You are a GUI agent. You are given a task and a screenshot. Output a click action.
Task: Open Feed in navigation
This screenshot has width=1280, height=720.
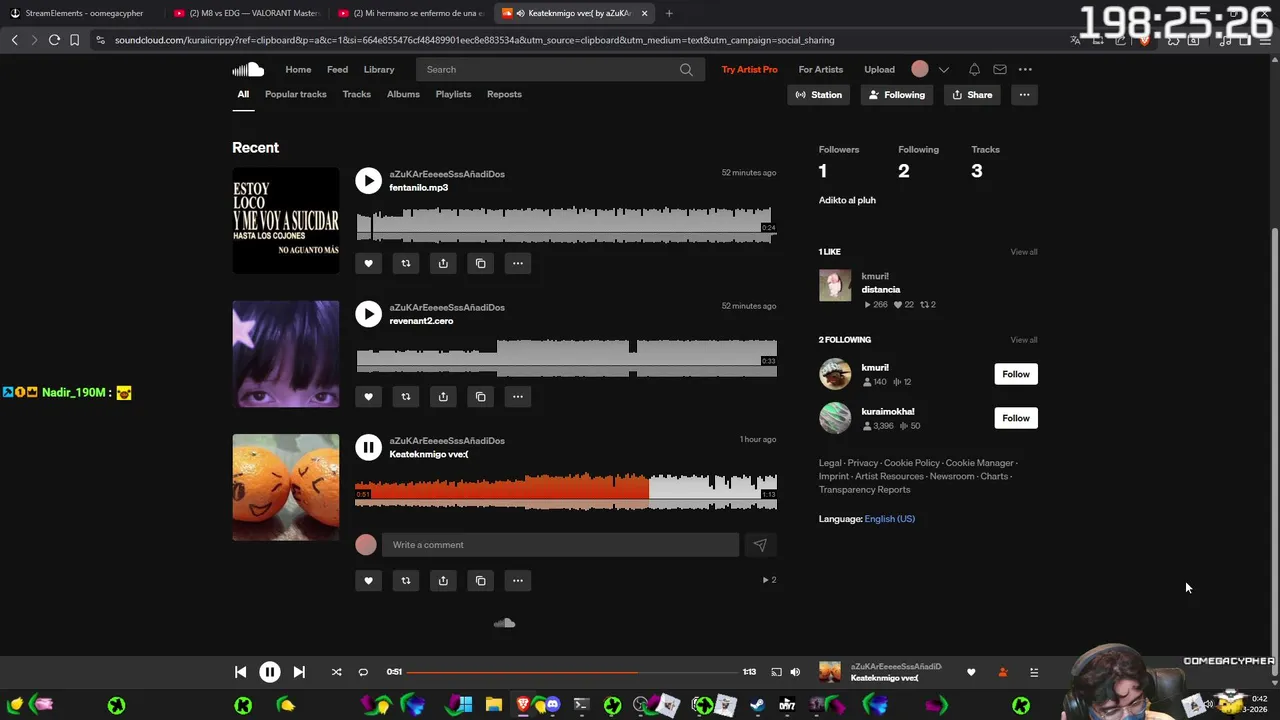[338, 69]
